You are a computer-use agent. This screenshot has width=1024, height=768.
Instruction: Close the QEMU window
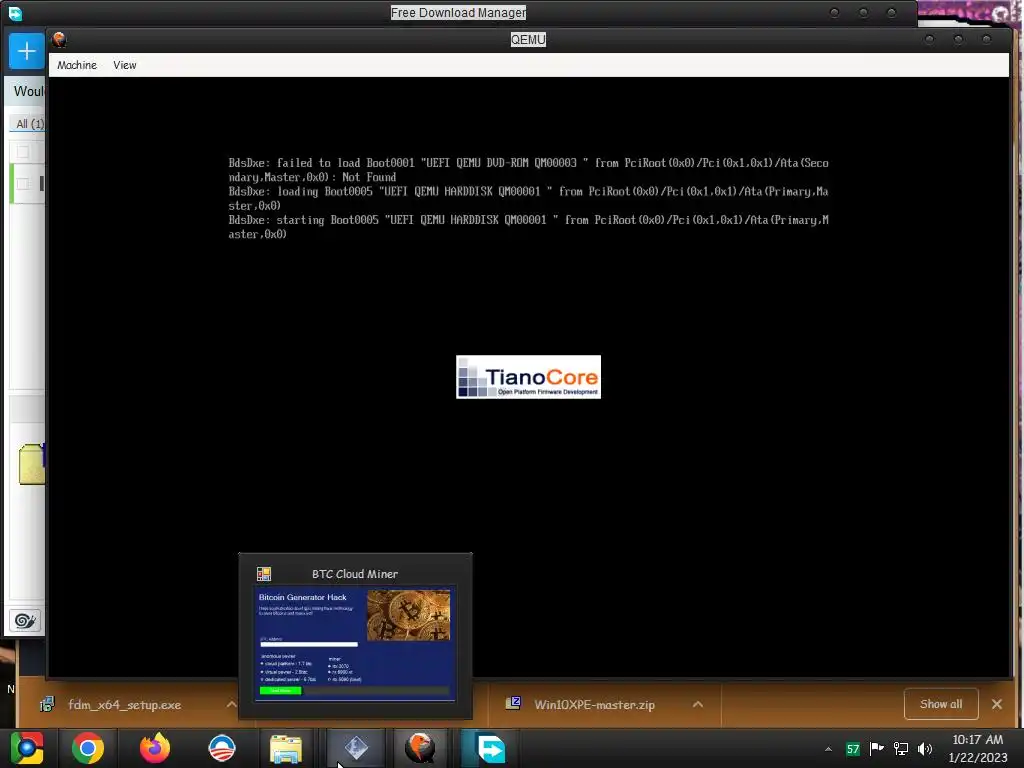point(987,40)
